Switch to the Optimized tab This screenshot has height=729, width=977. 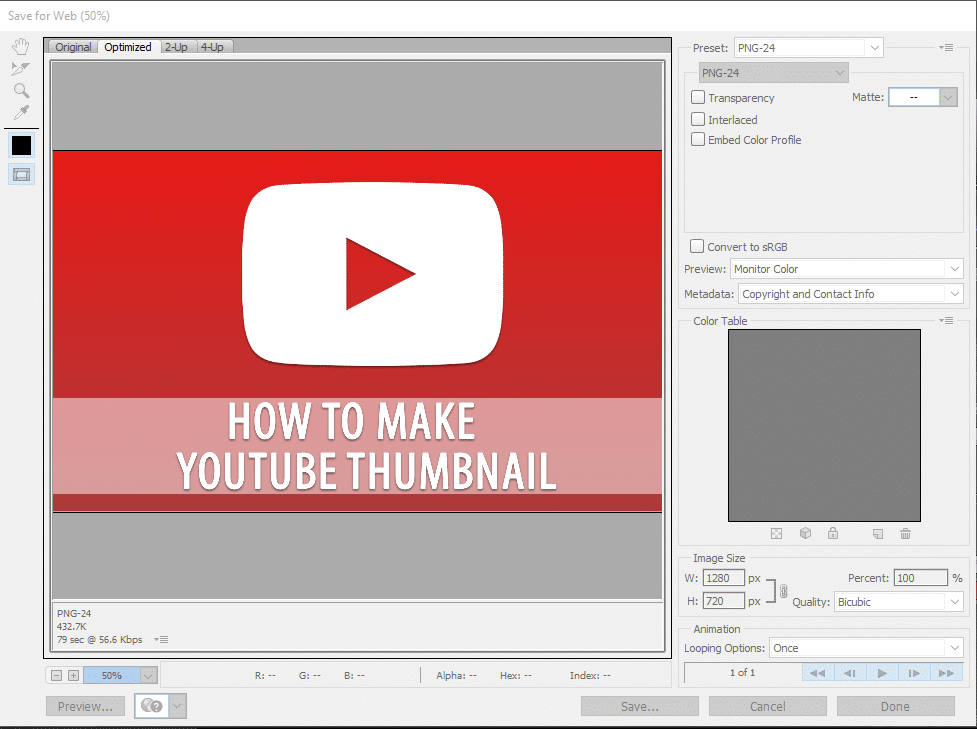(128, 47)
